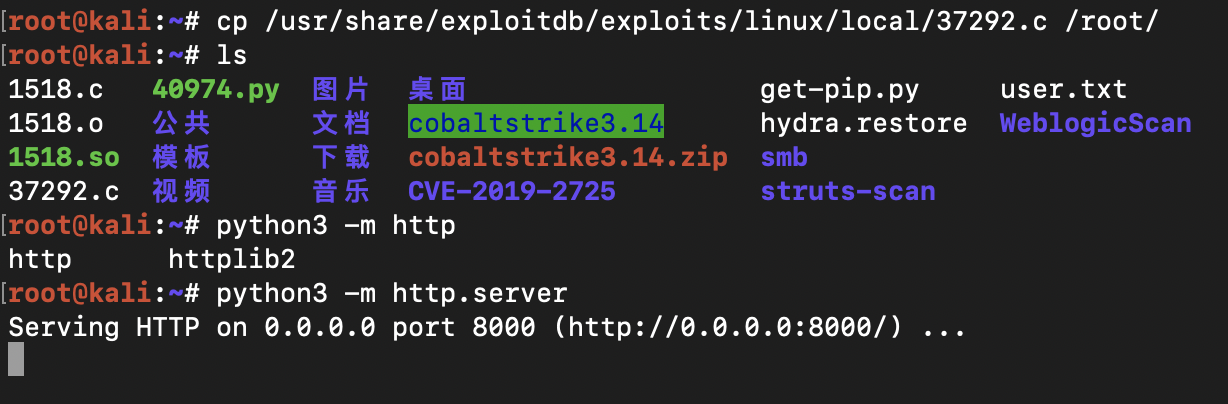The width and height of the screenshot is (1228, 404).
Task: Select the get-pip.py file entry
Action: (839, 90)
